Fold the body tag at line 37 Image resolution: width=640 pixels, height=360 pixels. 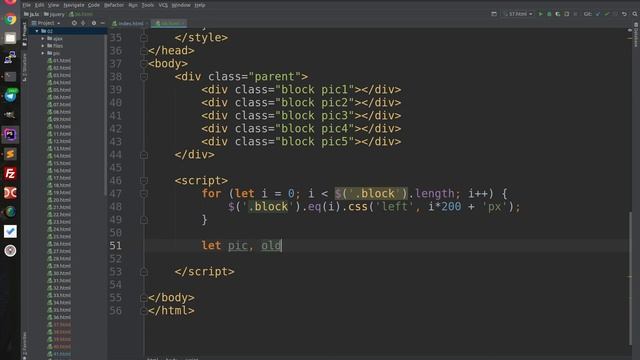point(144,64)
